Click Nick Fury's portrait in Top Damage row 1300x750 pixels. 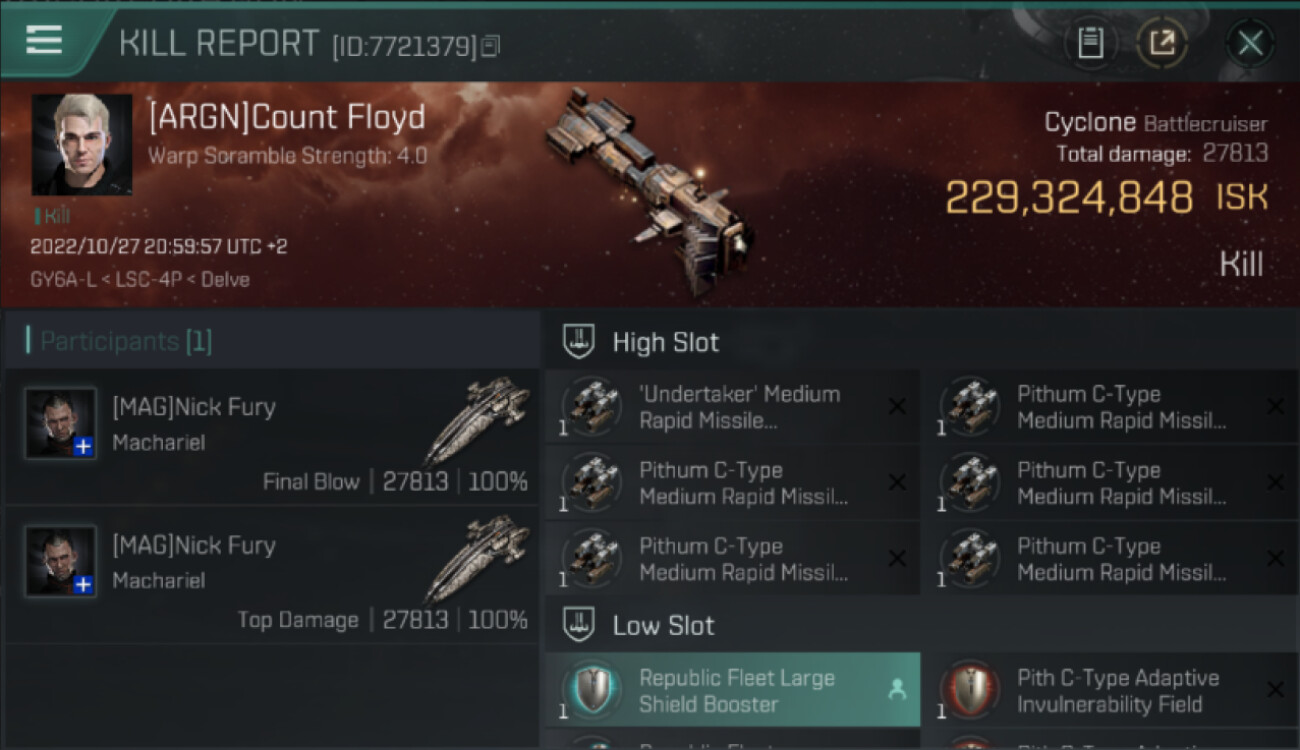pos(61,562)
